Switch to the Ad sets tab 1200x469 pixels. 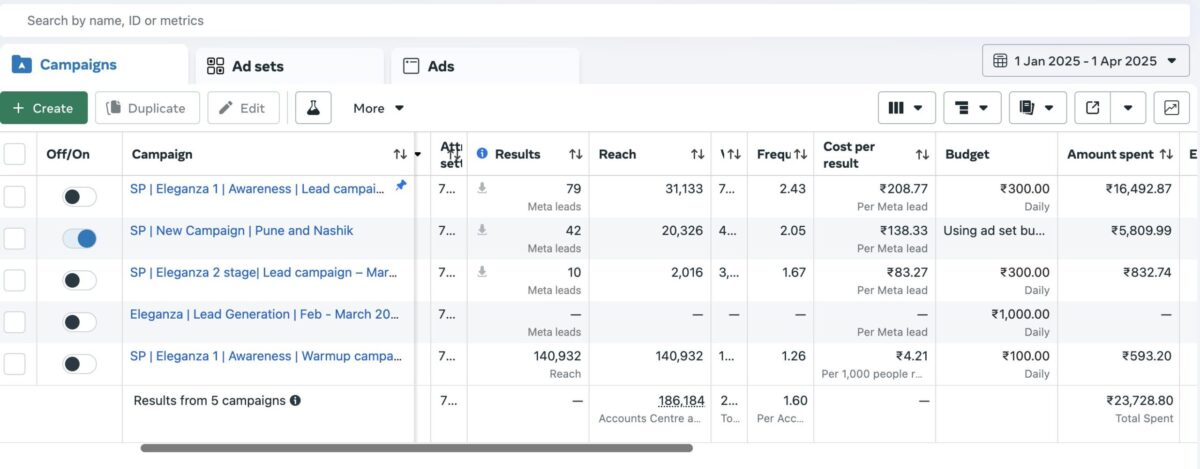pos(289,66)
